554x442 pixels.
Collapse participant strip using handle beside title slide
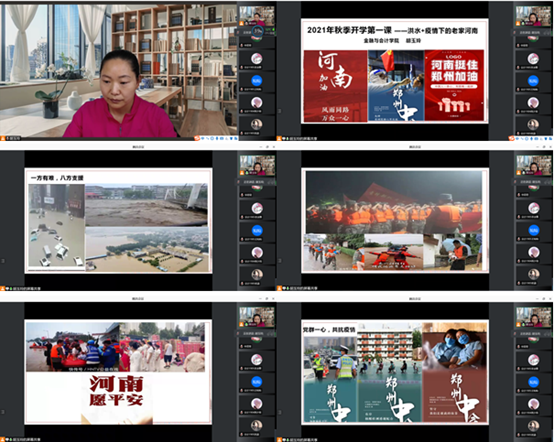tap(279, 111)
